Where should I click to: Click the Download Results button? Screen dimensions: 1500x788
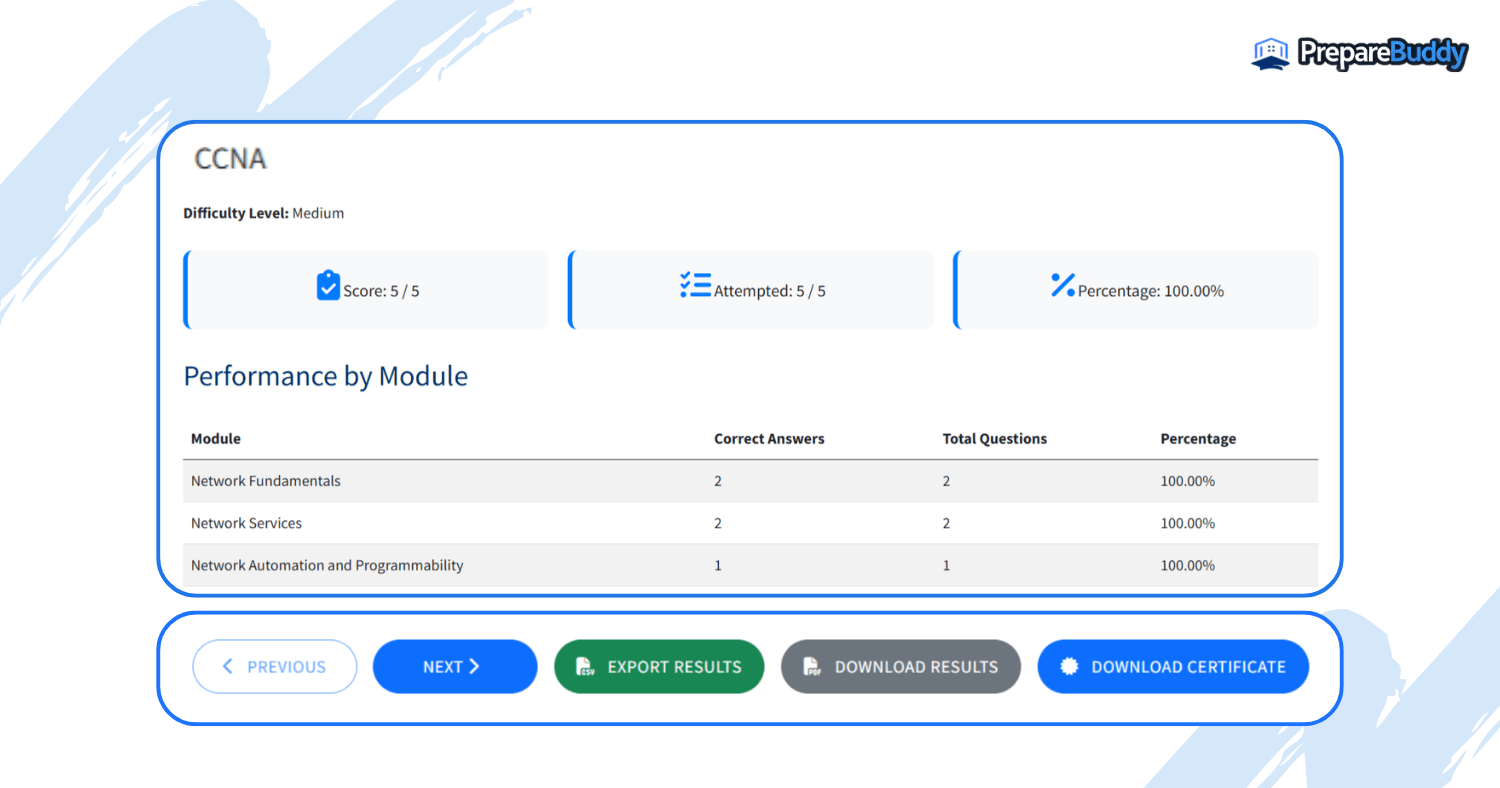[900, 666]
